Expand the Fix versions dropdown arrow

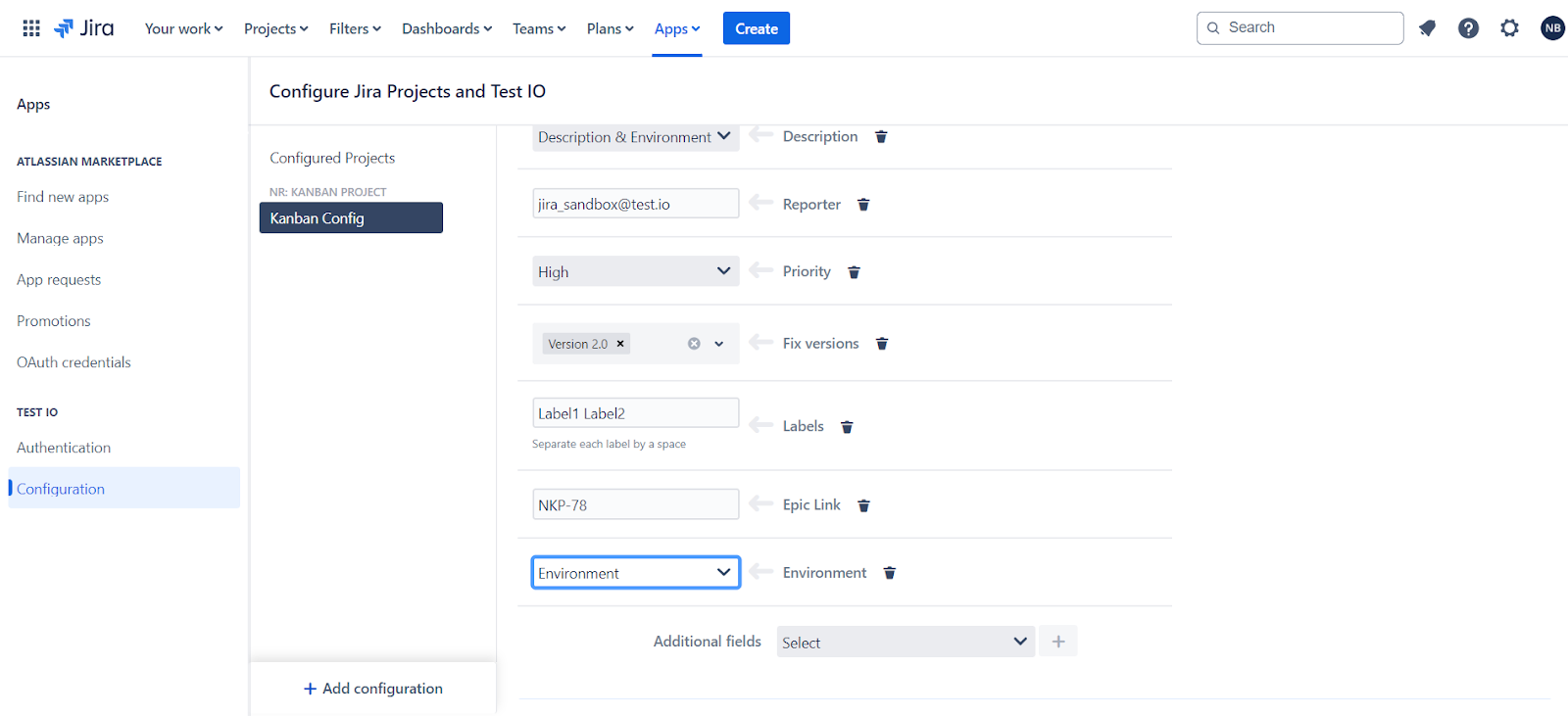tap(719, 344)
